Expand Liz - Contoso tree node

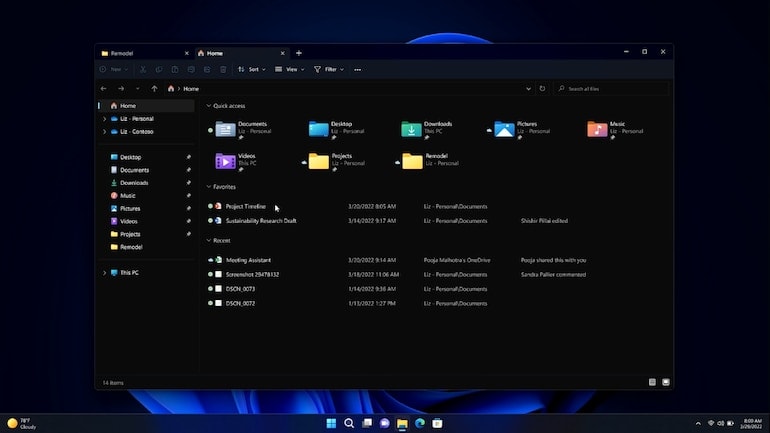point(104,132)
